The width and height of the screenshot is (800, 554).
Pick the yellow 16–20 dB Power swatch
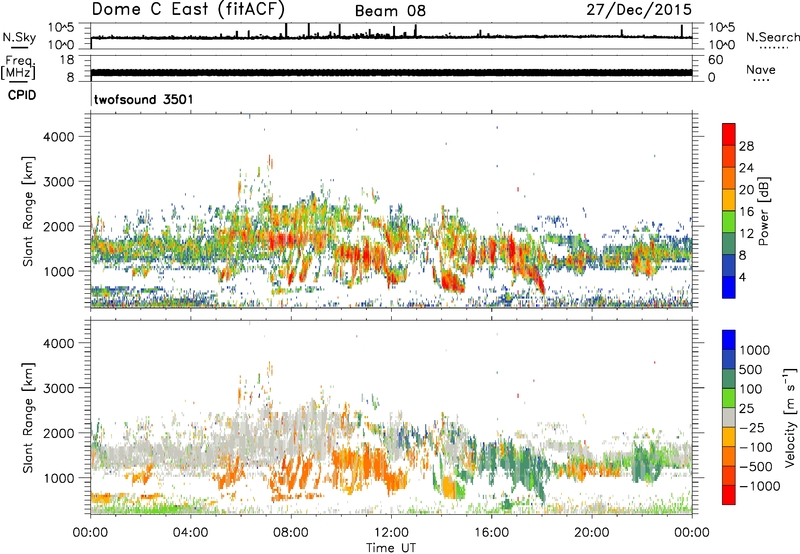729,199
